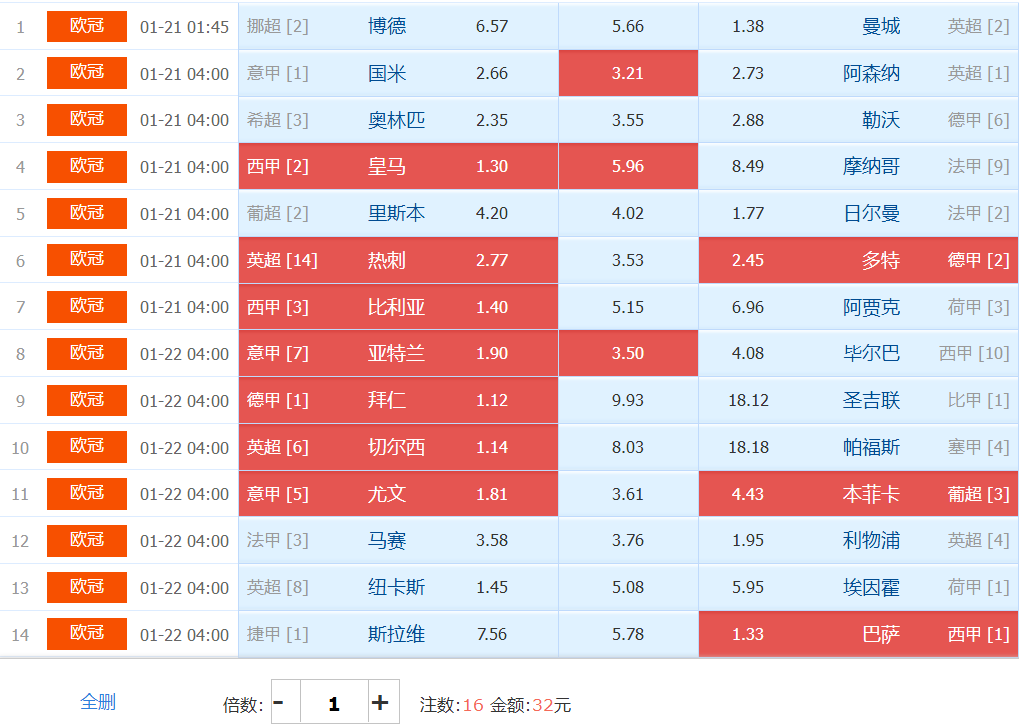
Task: Deselect 巴萨 away win odds 1.33
Action: (857, 634)
